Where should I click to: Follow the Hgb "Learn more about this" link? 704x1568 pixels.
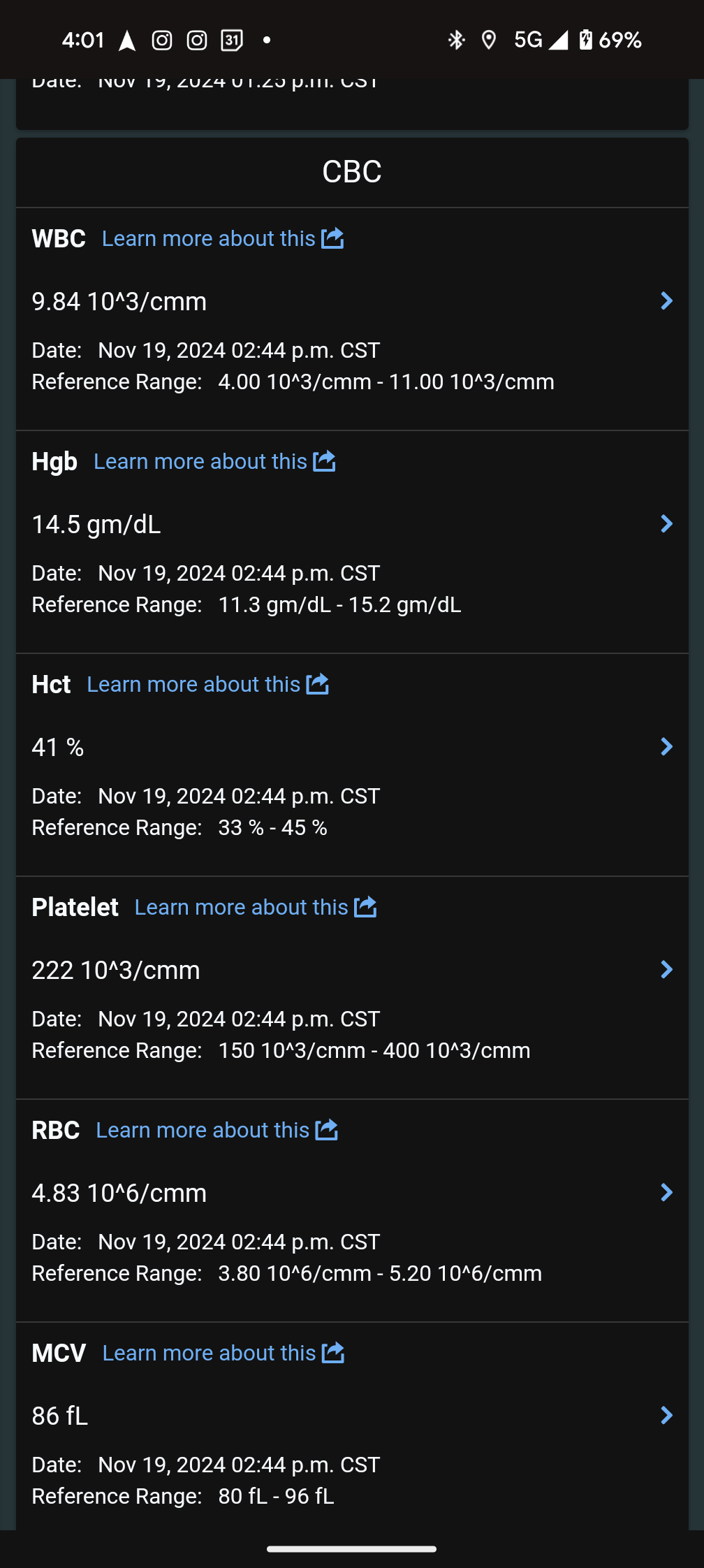click(x=200, y=461)
